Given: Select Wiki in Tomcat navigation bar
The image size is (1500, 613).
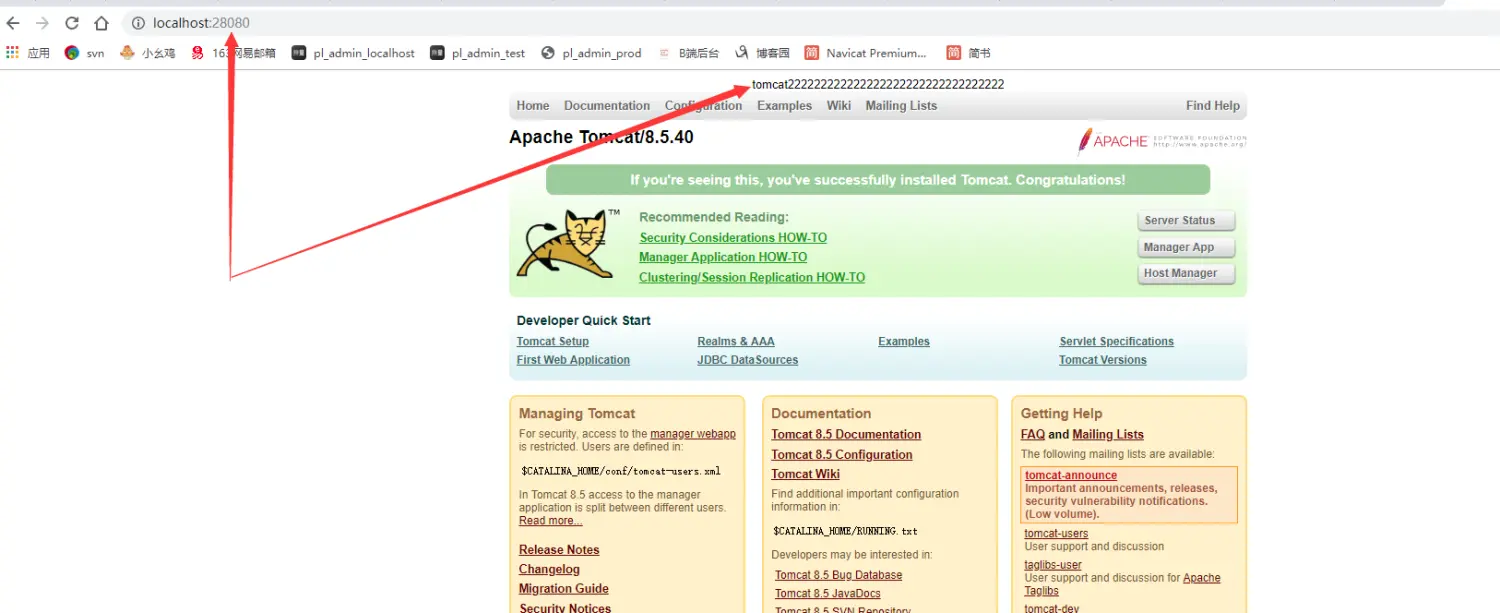Looking at the screenshot, I should coord(839,106).
